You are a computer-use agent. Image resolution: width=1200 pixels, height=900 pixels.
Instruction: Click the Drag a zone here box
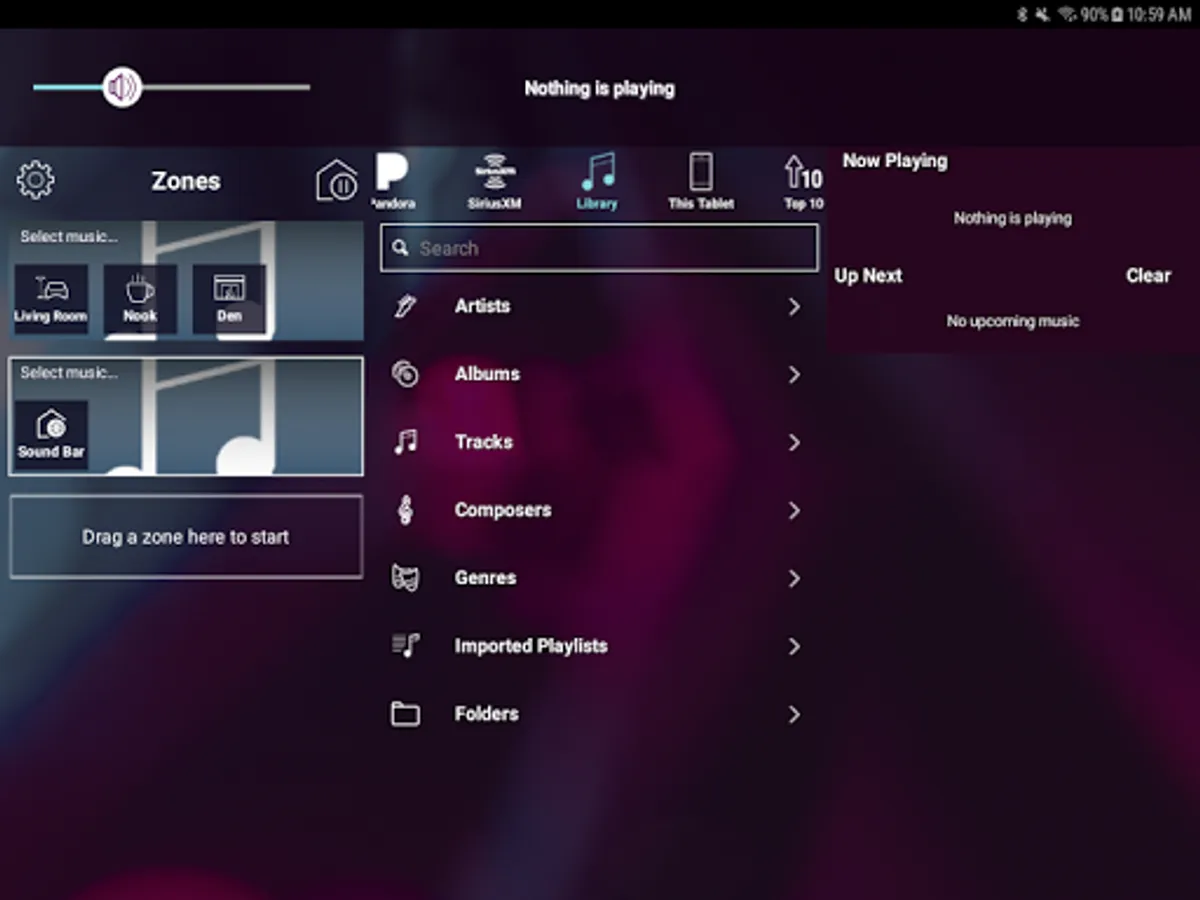click(x=186, y=537)
